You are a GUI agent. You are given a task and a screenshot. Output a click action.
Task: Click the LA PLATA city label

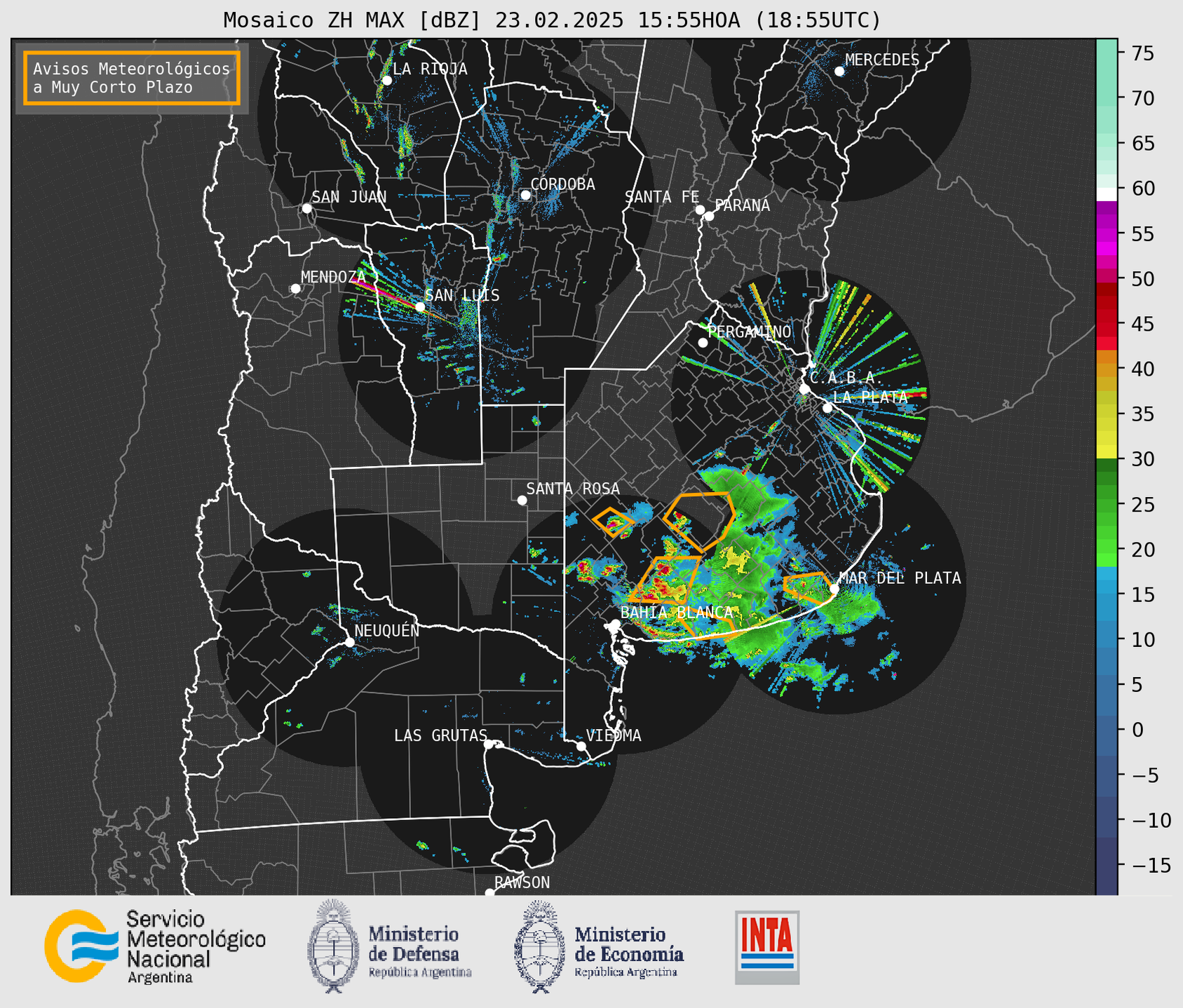(870, 397)
